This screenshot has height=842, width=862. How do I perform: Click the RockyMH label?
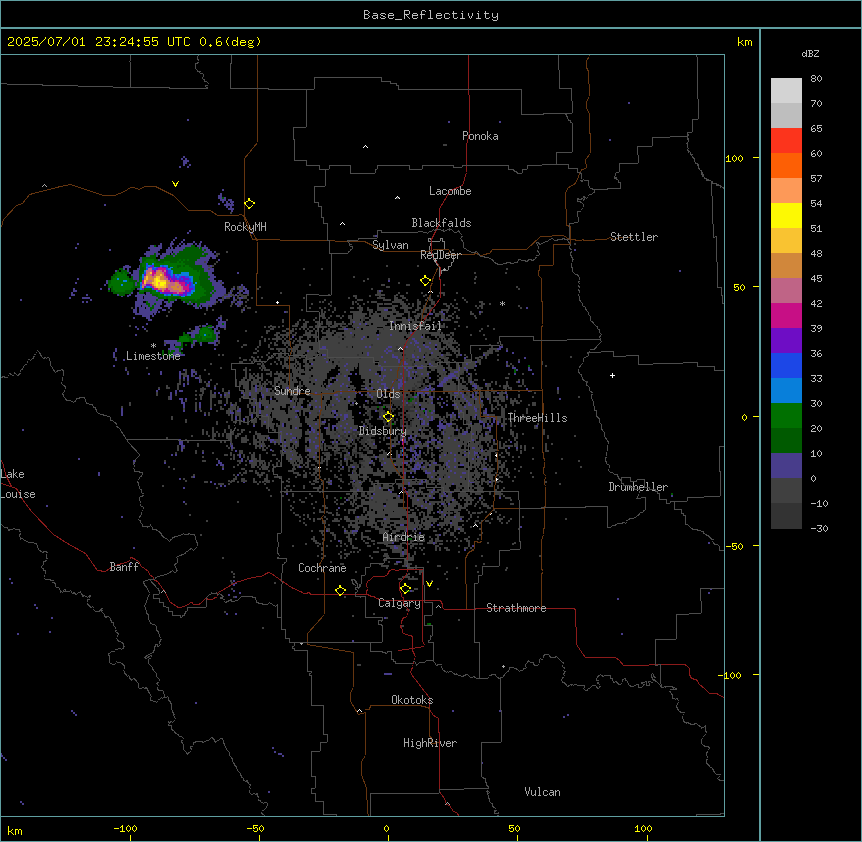(245, 227)
